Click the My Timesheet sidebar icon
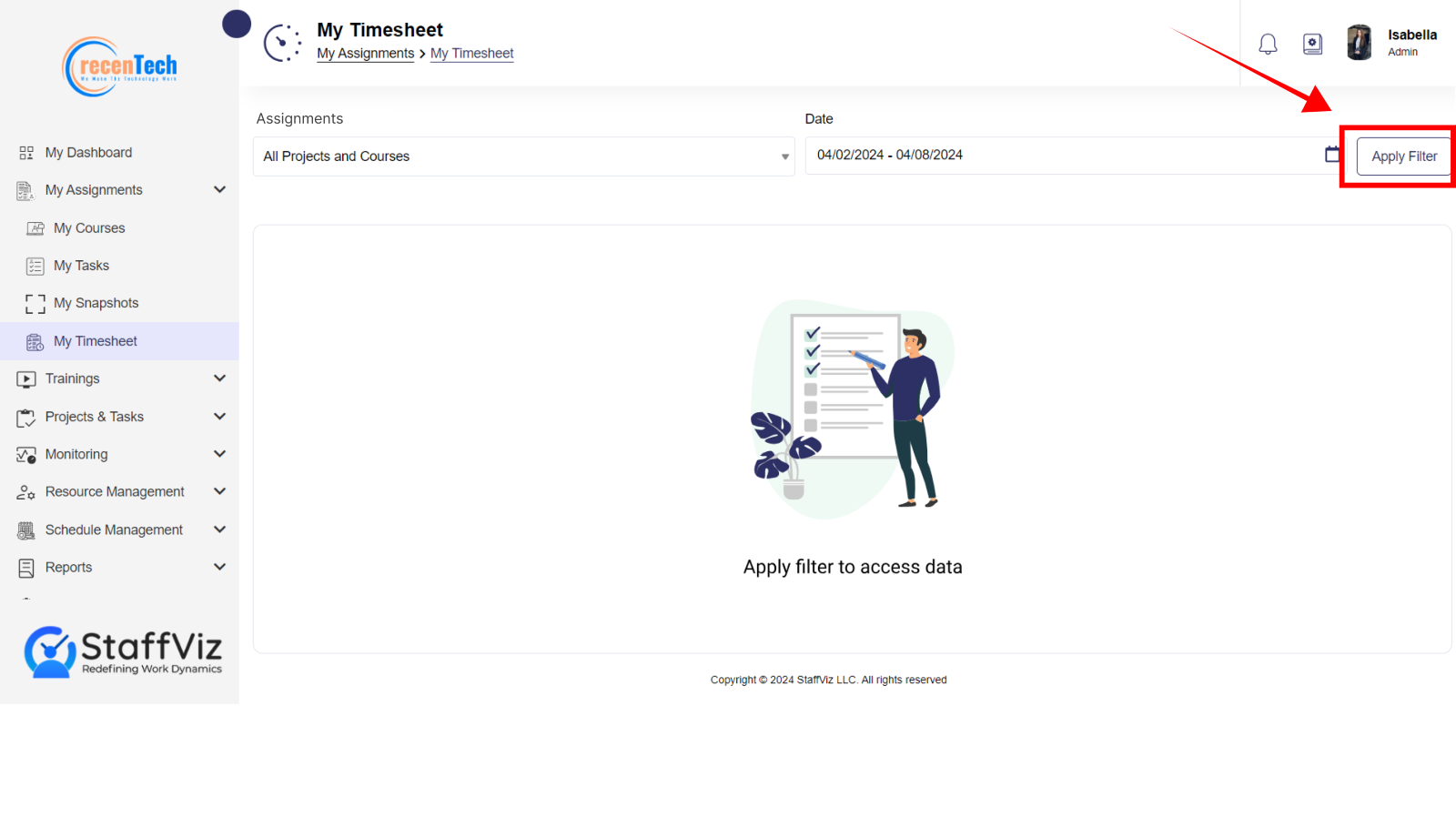 coord(35,342)
